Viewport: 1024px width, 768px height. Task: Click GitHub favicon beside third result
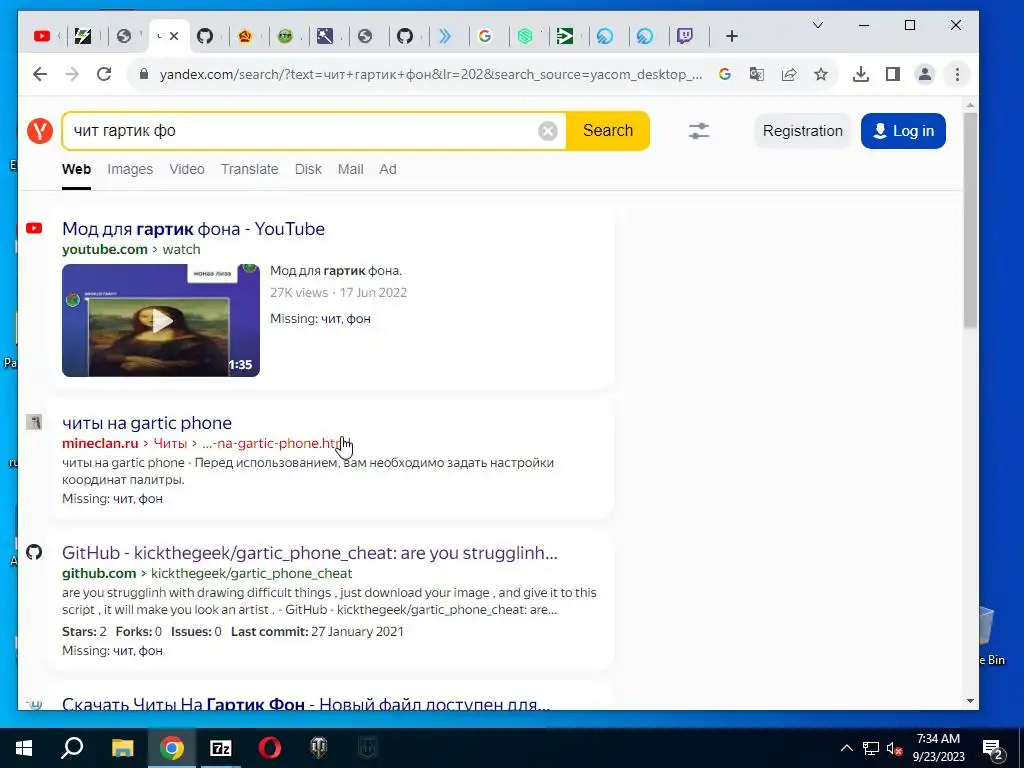pos(34,552)
